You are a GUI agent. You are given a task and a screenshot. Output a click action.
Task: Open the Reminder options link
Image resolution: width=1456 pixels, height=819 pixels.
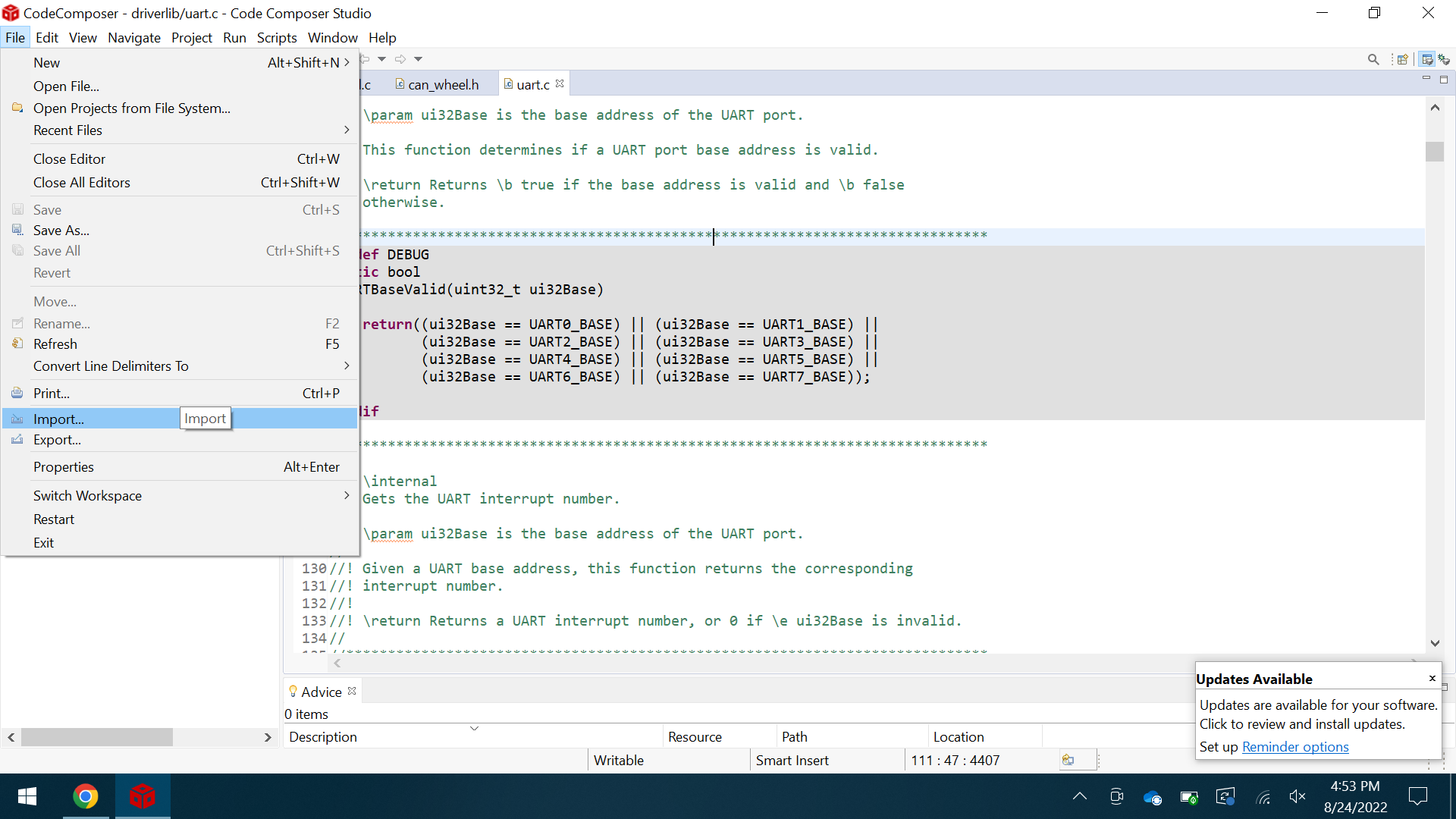click(x=1294, y=747)
